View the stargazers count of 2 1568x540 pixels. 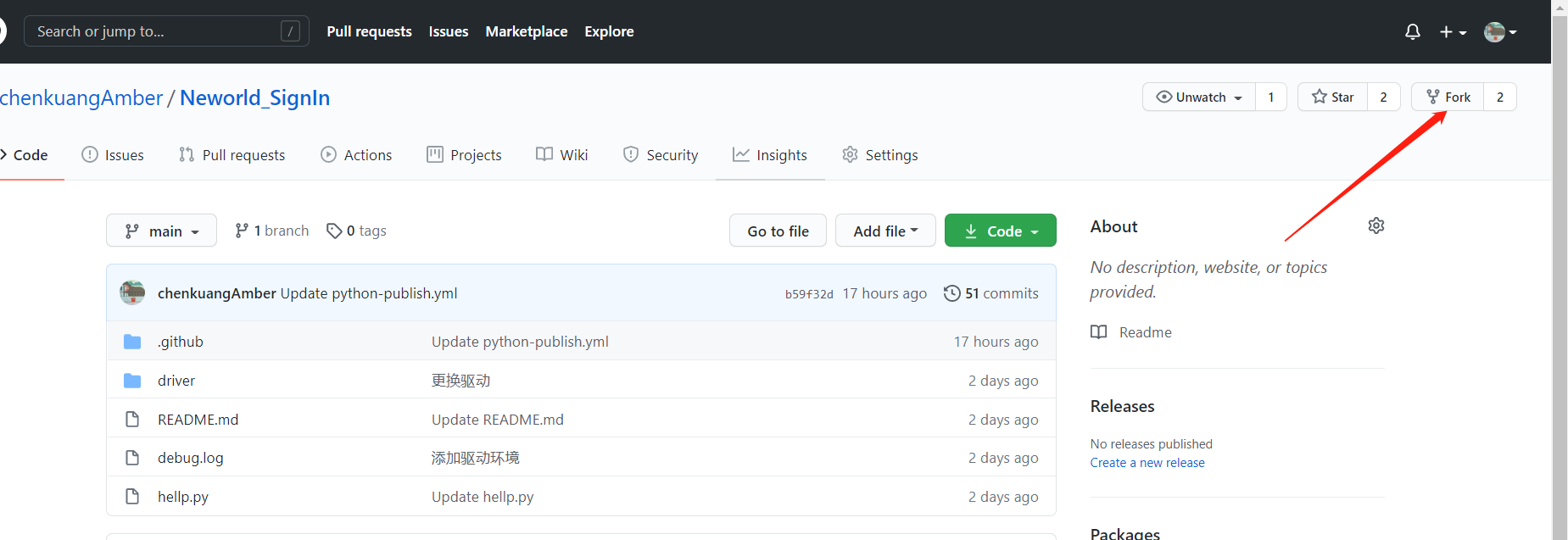(1383, 97)
